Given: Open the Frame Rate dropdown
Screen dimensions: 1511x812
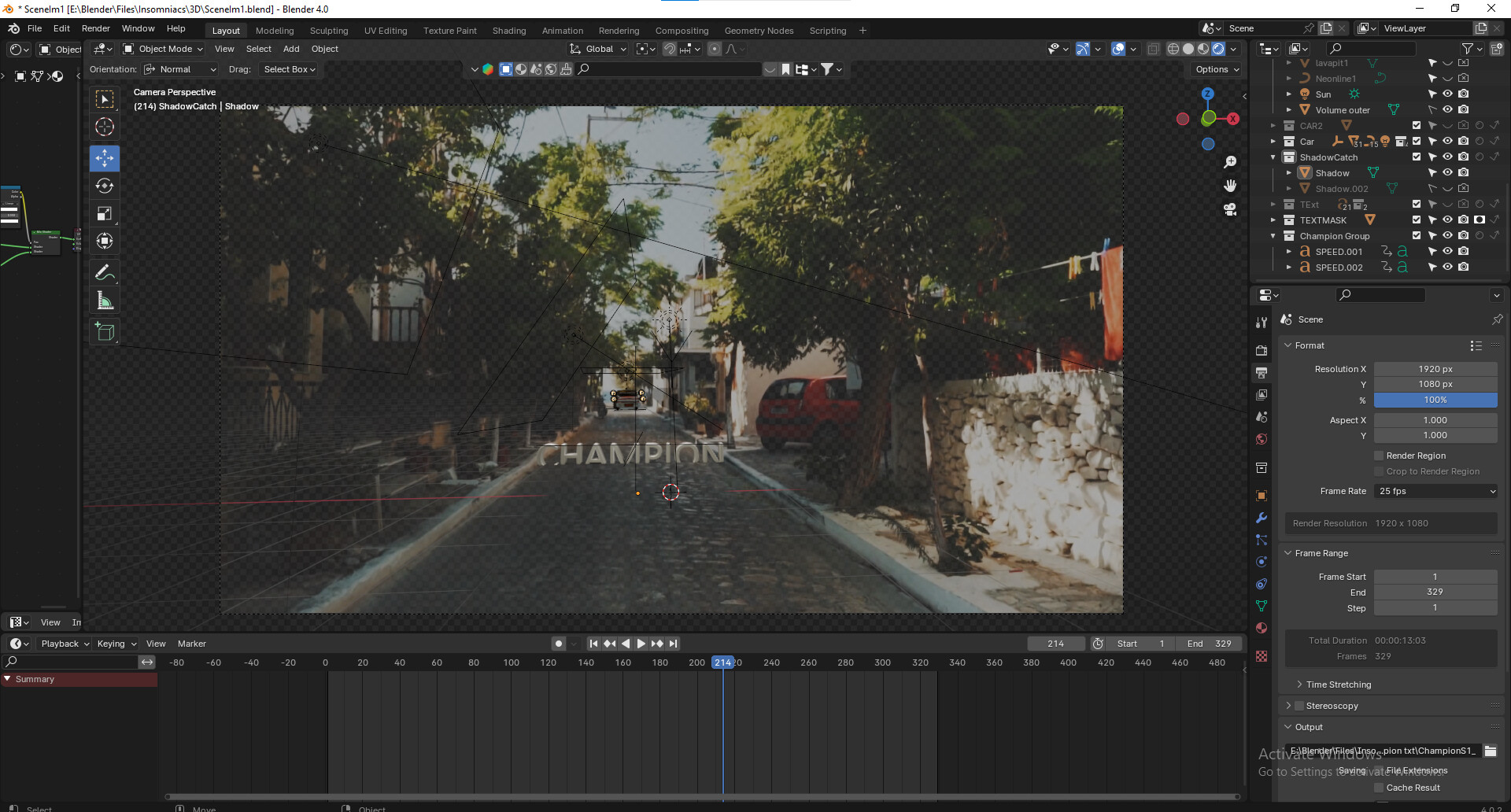Looking at the screenshot, I should click(x=1435, y=491).
